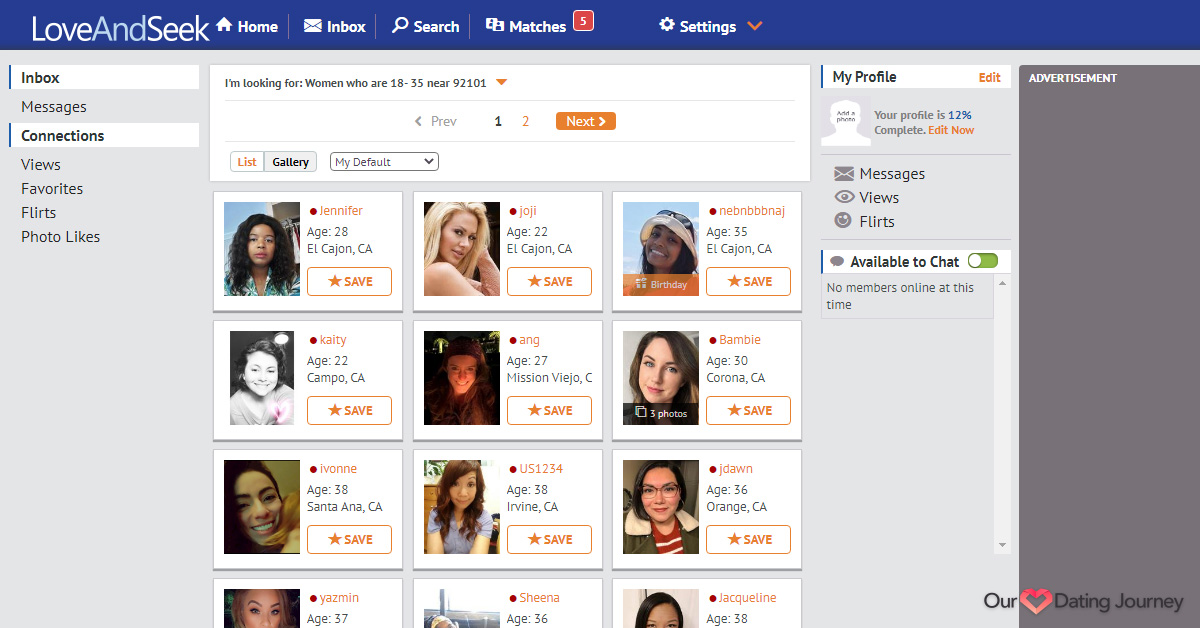
Task: Open Favorites in the left sidebar
Action: (52, 189)
